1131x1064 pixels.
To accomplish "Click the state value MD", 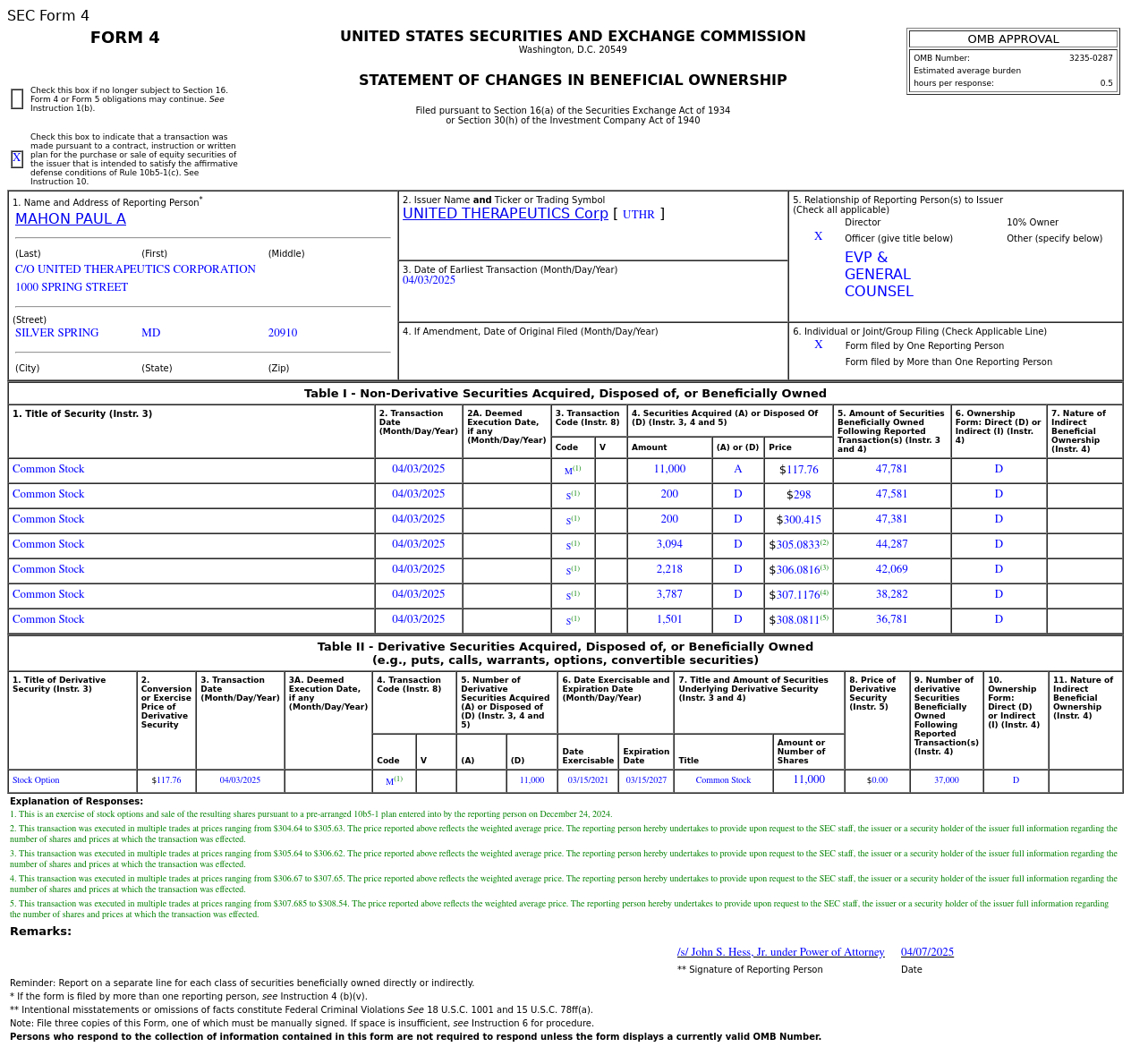I will point(151,333).
